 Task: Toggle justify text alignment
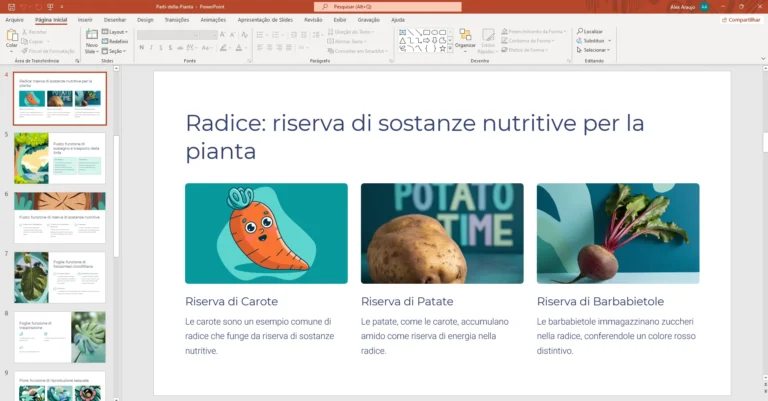[289, 47]
